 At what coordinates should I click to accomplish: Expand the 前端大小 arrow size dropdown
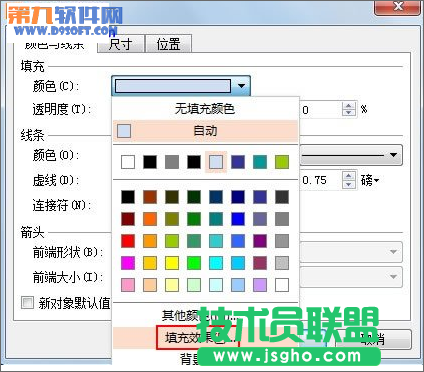coord(351,277)
